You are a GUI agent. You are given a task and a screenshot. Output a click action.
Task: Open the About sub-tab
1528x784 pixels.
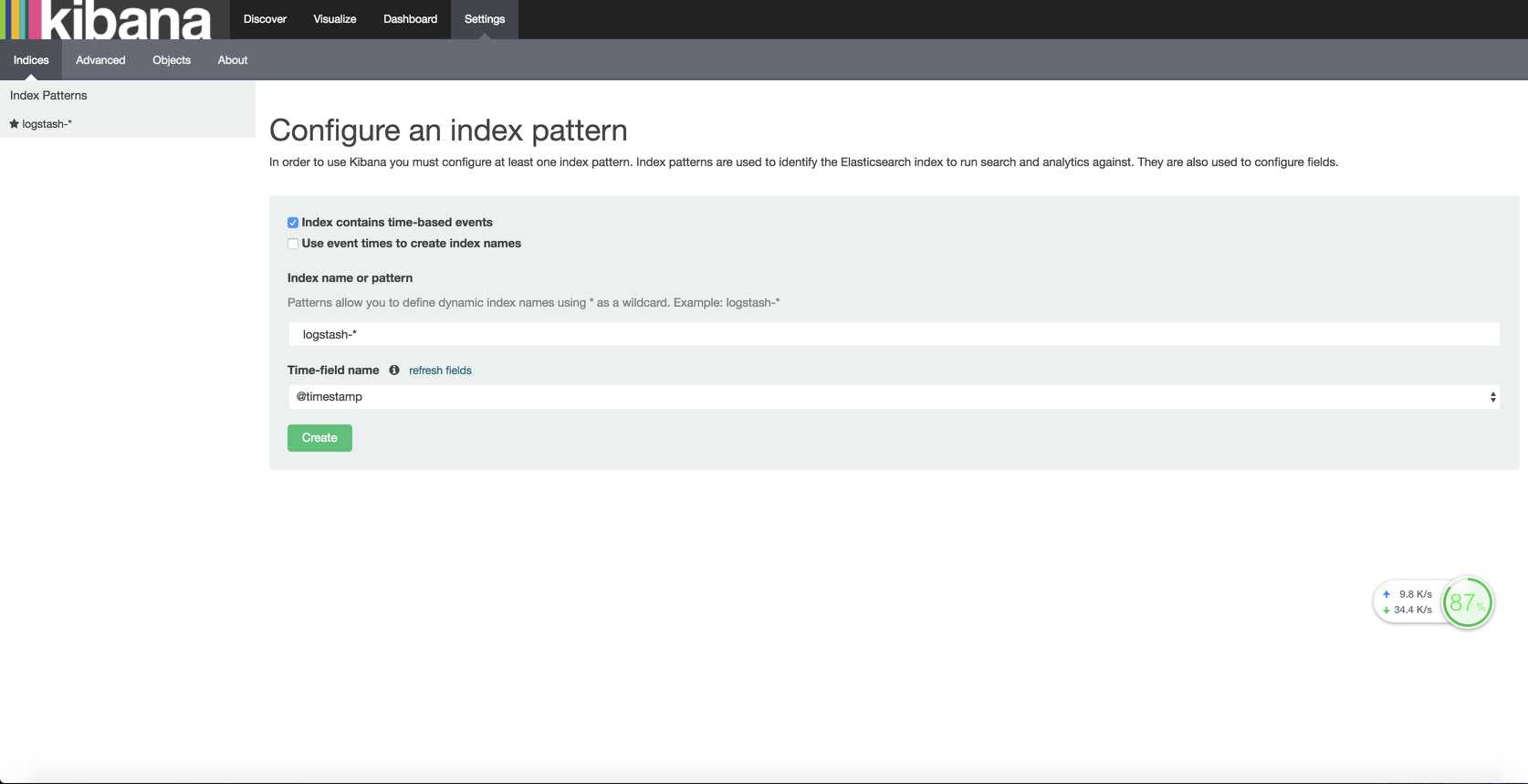[233, 60]
